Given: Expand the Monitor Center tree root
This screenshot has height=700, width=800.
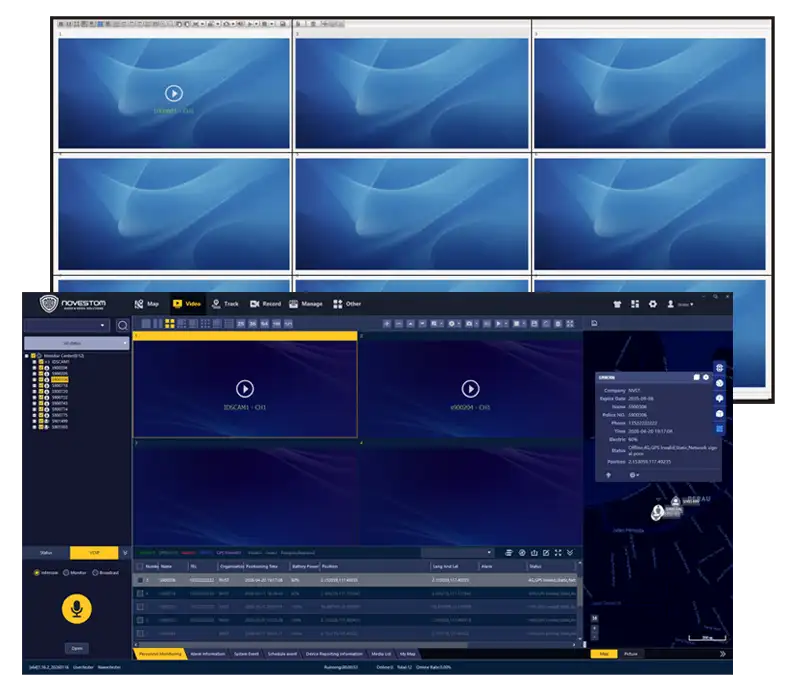Looking at the screenshot, I should click(x=27, y=356).
